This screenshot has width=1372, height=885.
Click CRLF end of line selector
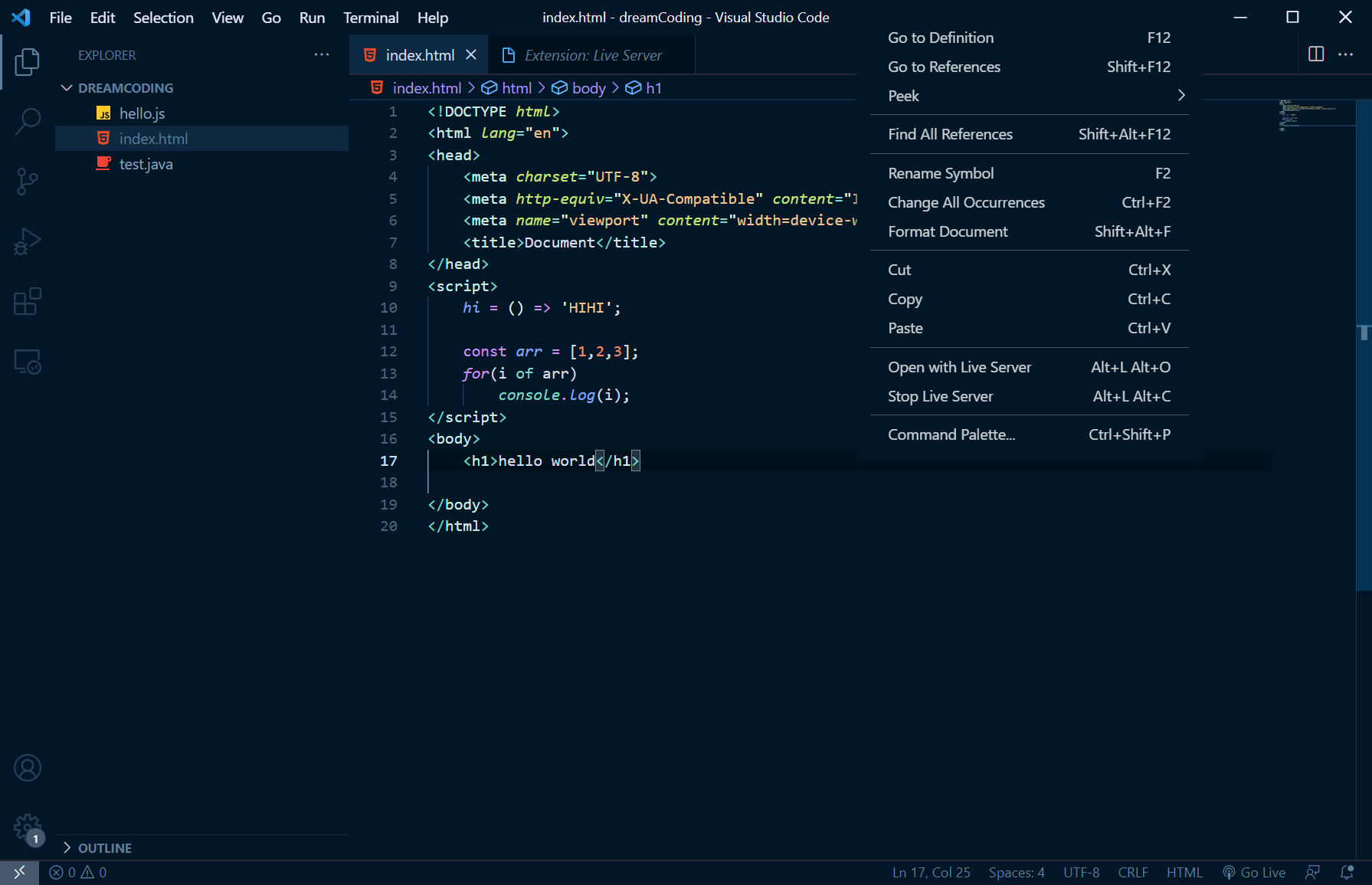coord(1132,872)
